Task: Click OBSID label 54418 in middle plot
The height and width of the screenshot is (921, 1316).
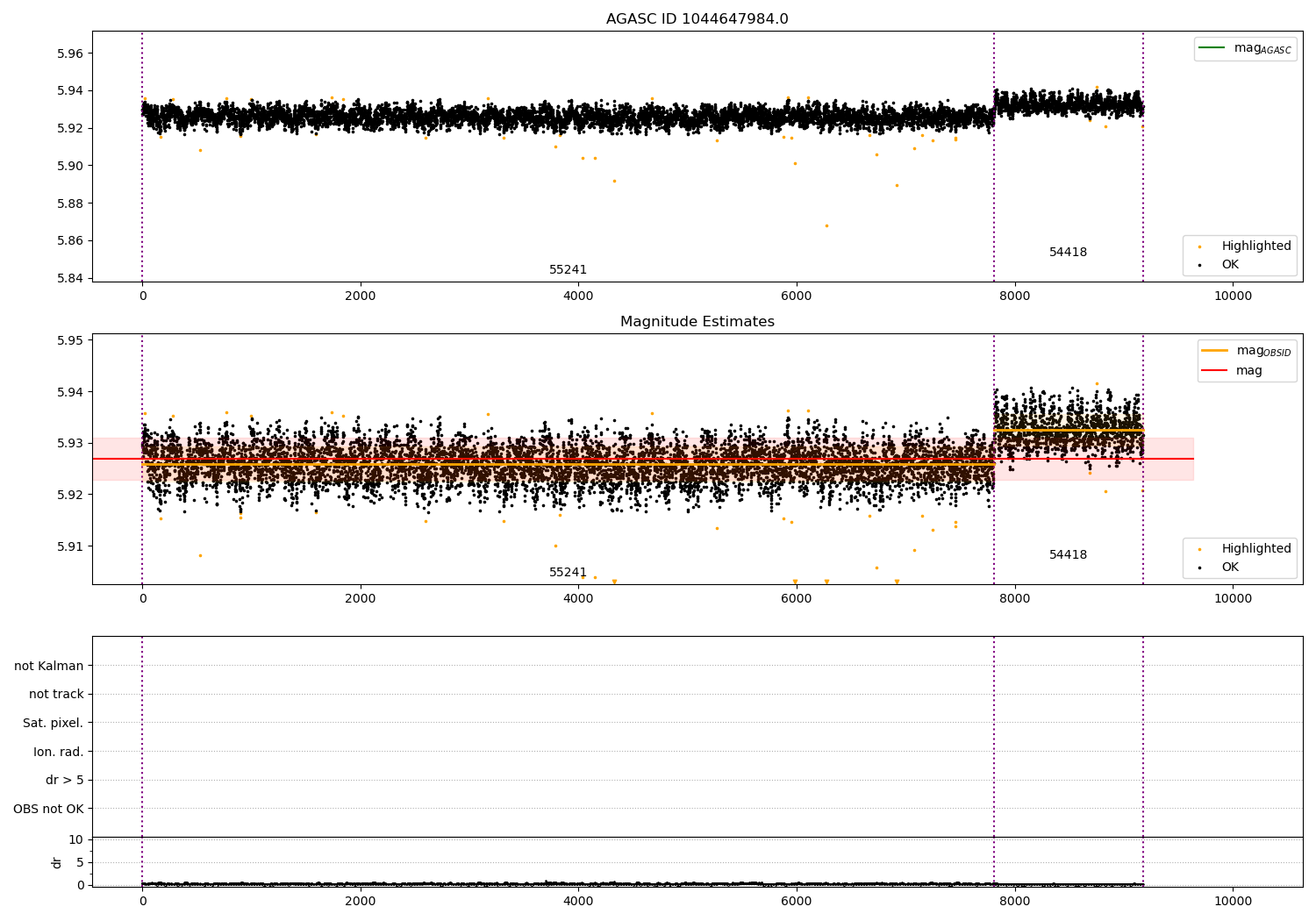Action: 1068,555
